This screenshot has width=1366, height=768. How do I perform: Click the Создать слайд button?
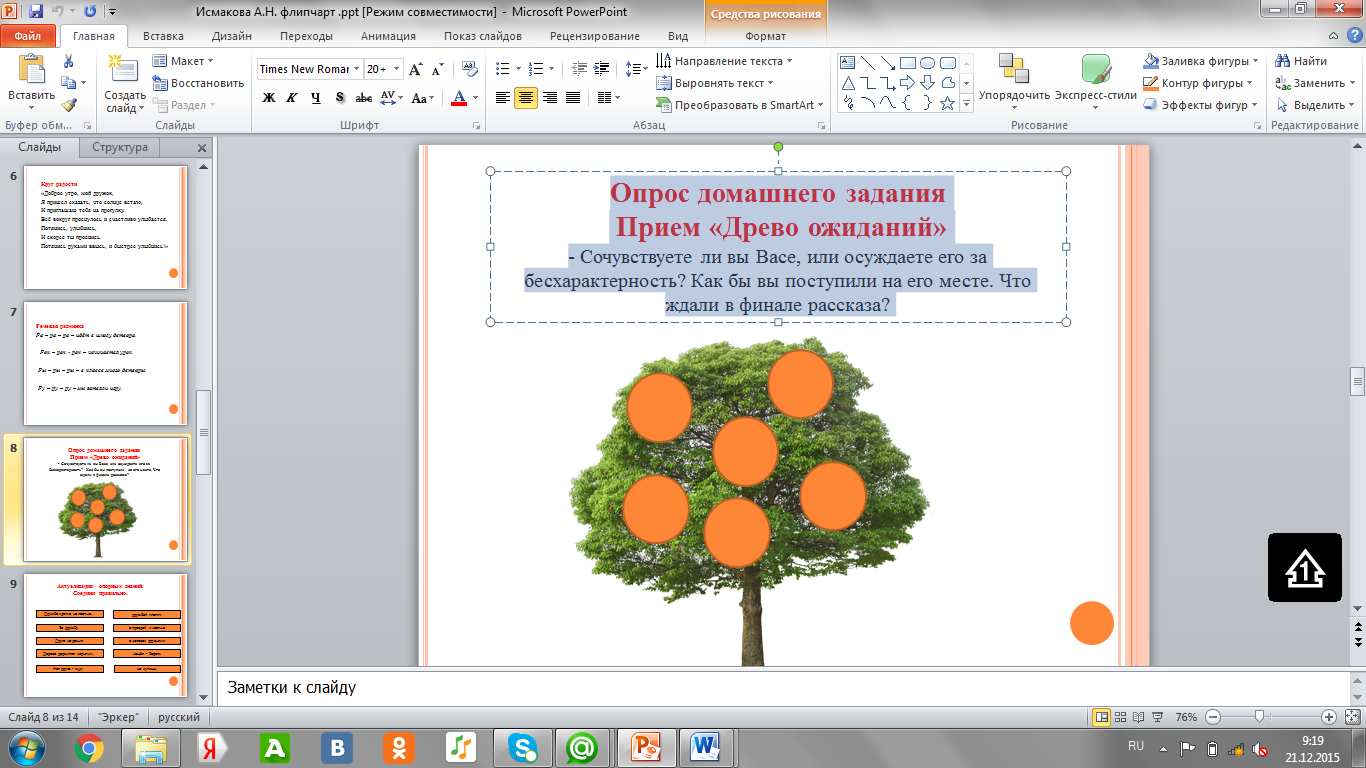click(125, 82)
